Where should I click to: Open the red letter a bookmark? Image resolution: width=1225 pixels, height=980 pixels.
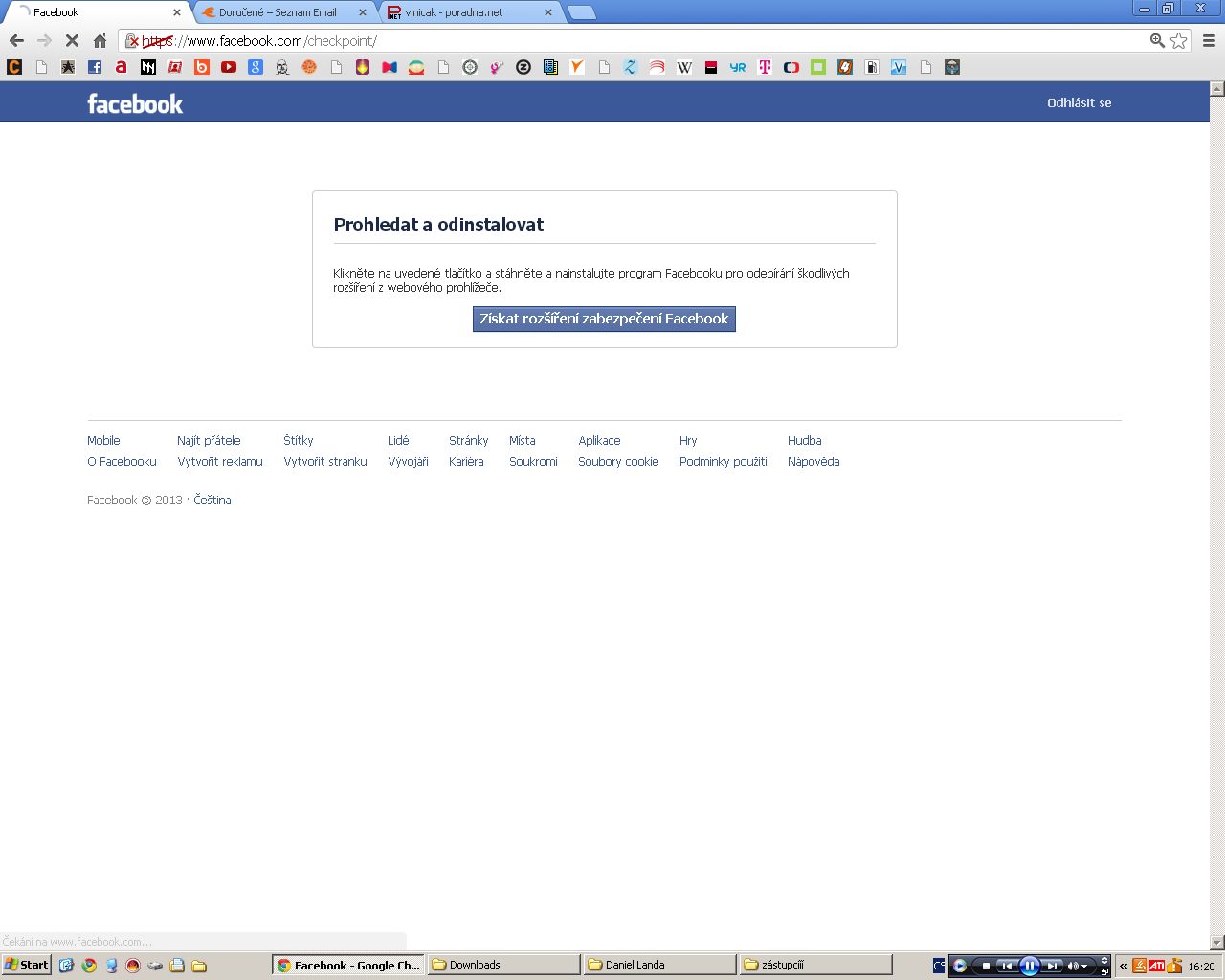(x=122, y=67)
